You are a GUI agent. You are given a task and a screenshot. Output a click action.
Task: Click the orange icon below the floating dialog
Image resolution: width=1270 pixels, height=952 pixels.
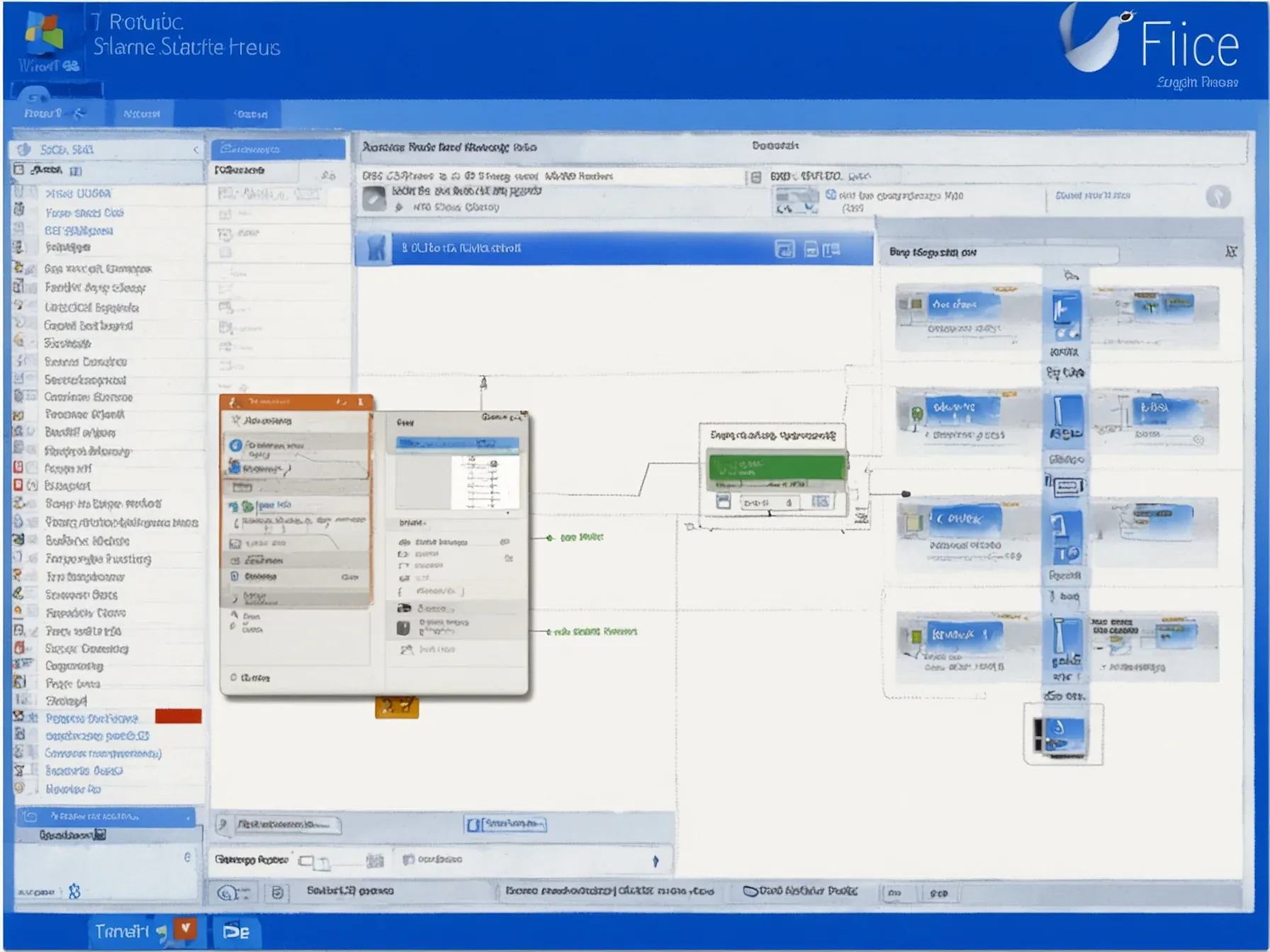[x=396, y=707]
